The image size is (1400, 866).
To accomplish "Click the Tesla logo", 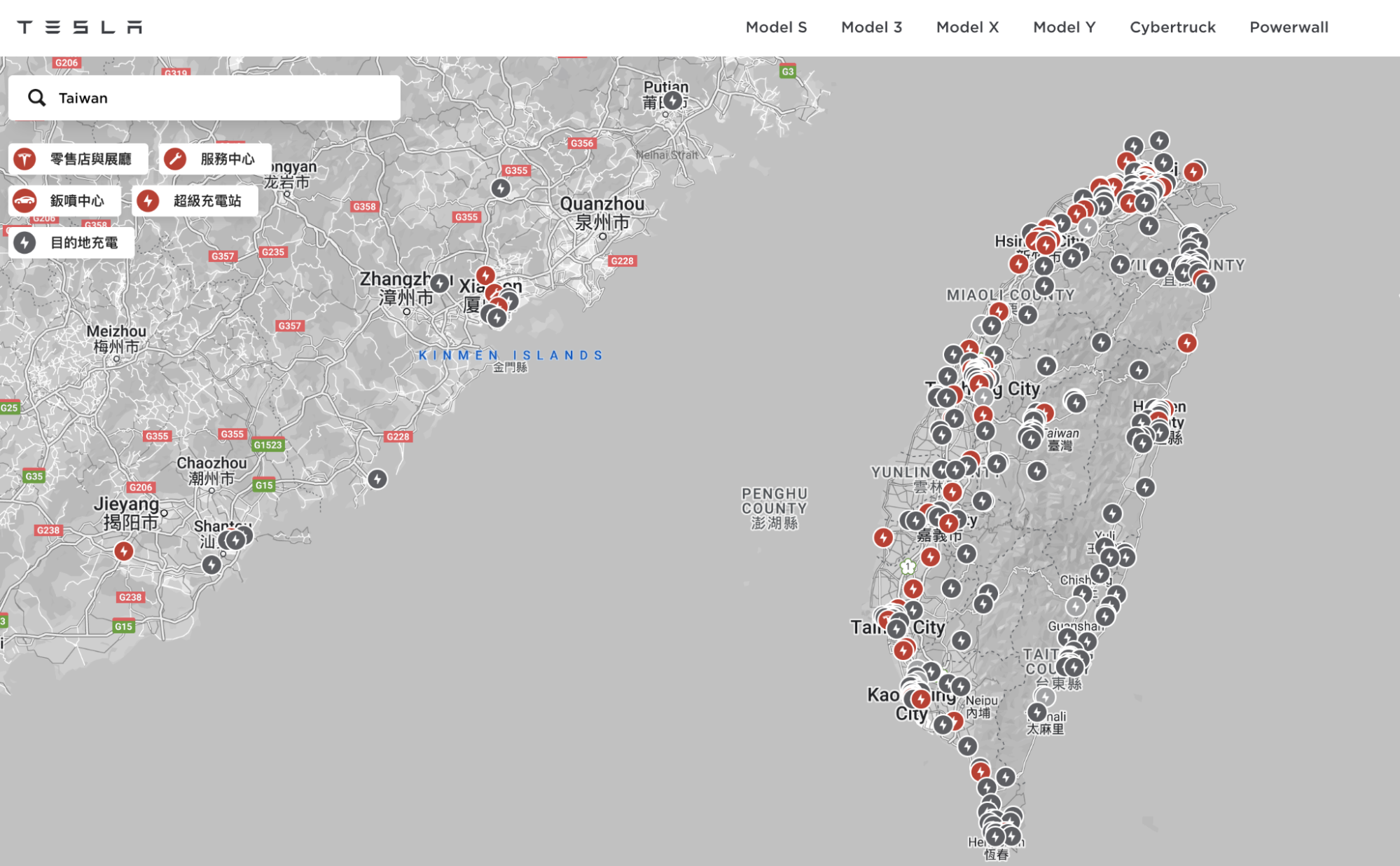I will [79, 27].
